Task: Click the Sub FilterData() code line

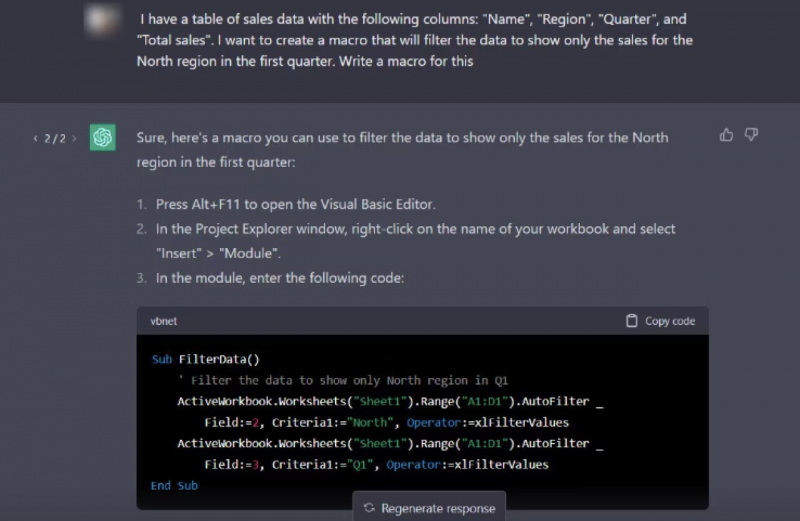Action: 205,359
